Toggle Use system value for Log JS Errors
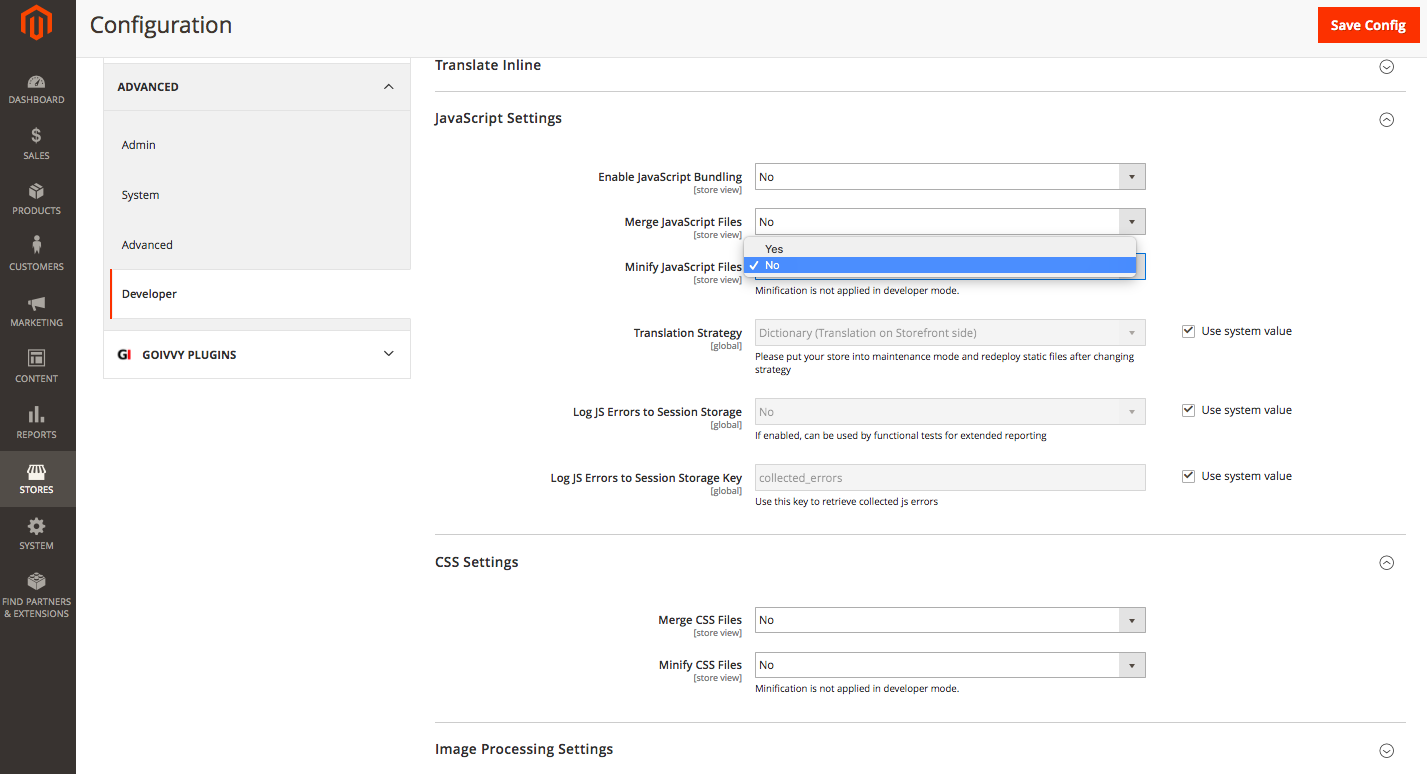This screenshot has height=774, width=1427. [1189, 410]
